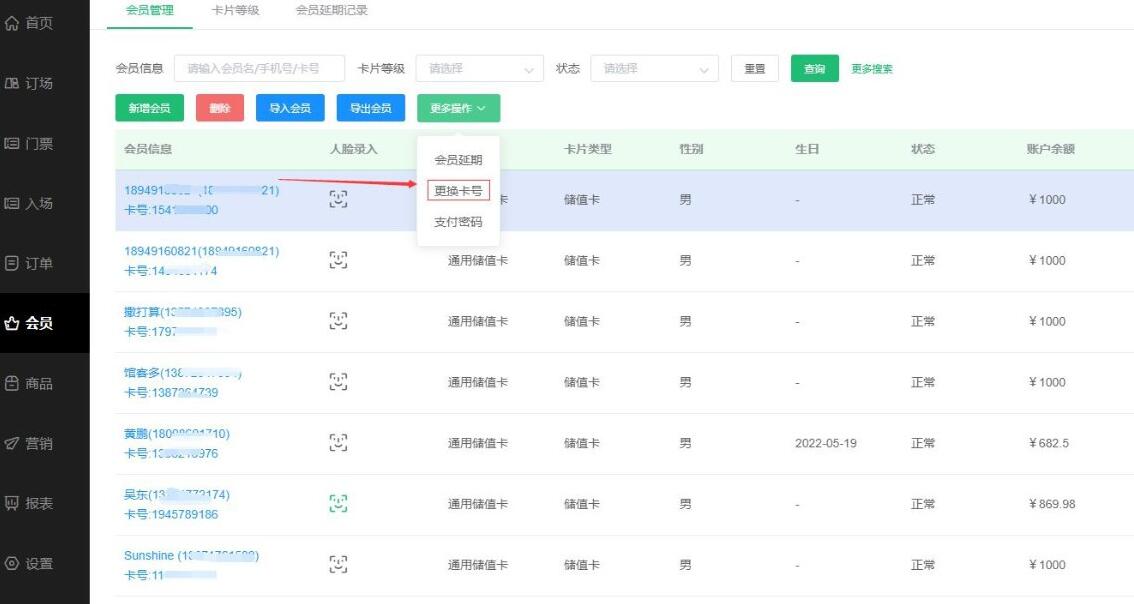1134x604 pixels.
Task: Open 门票 tickets sidebar item
Action: pos(30,143)
